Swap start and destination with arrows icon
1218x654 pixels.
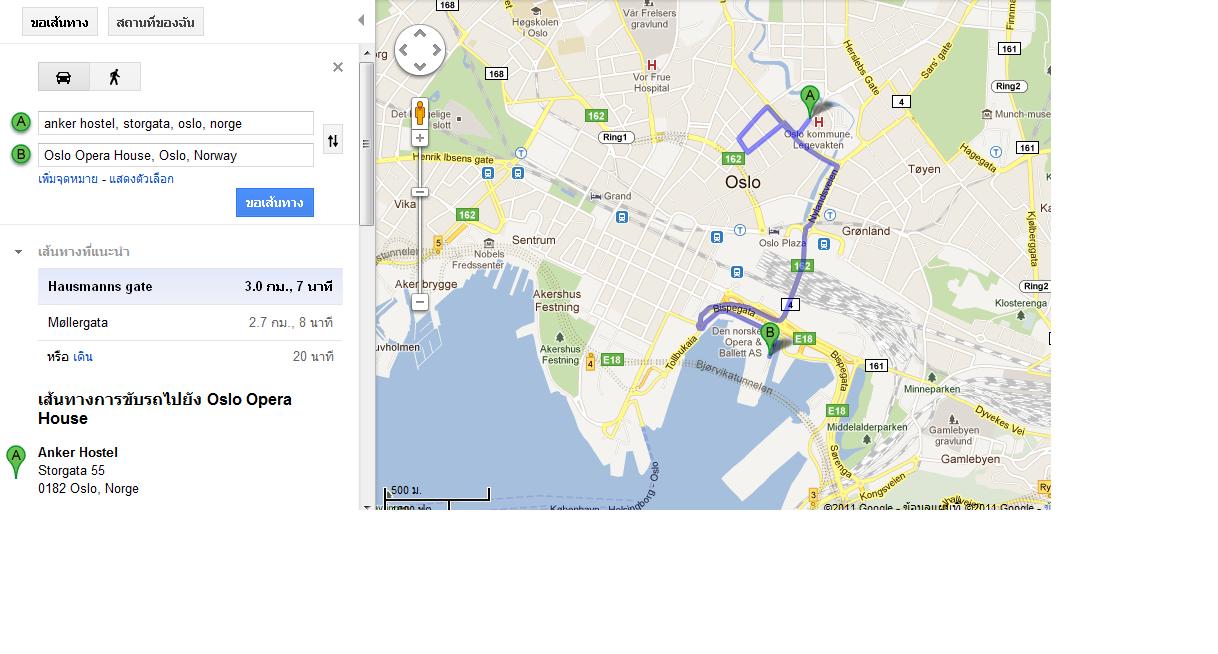tap(333, 141)
